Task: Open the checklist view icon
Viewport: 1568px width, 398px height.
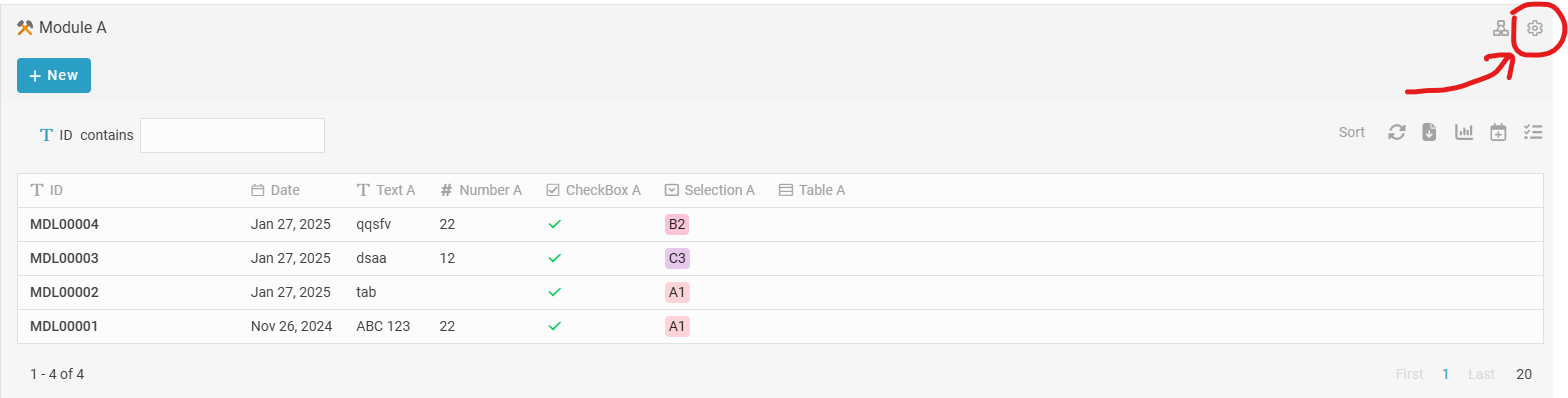Action: (1533, 132)
